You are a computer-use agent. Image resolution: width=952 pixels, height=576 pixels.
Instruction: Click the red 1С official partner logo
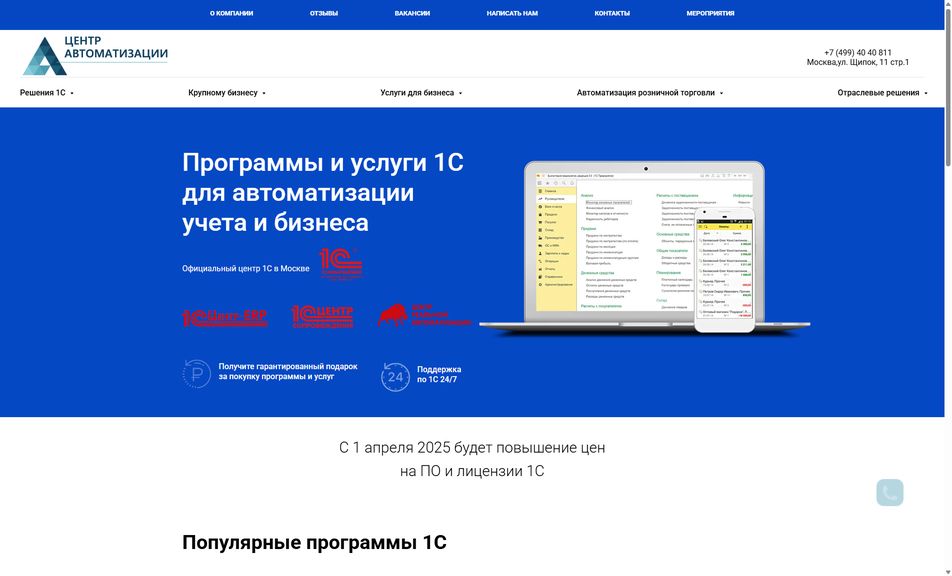pyautogui.click(x=341, y=263)
